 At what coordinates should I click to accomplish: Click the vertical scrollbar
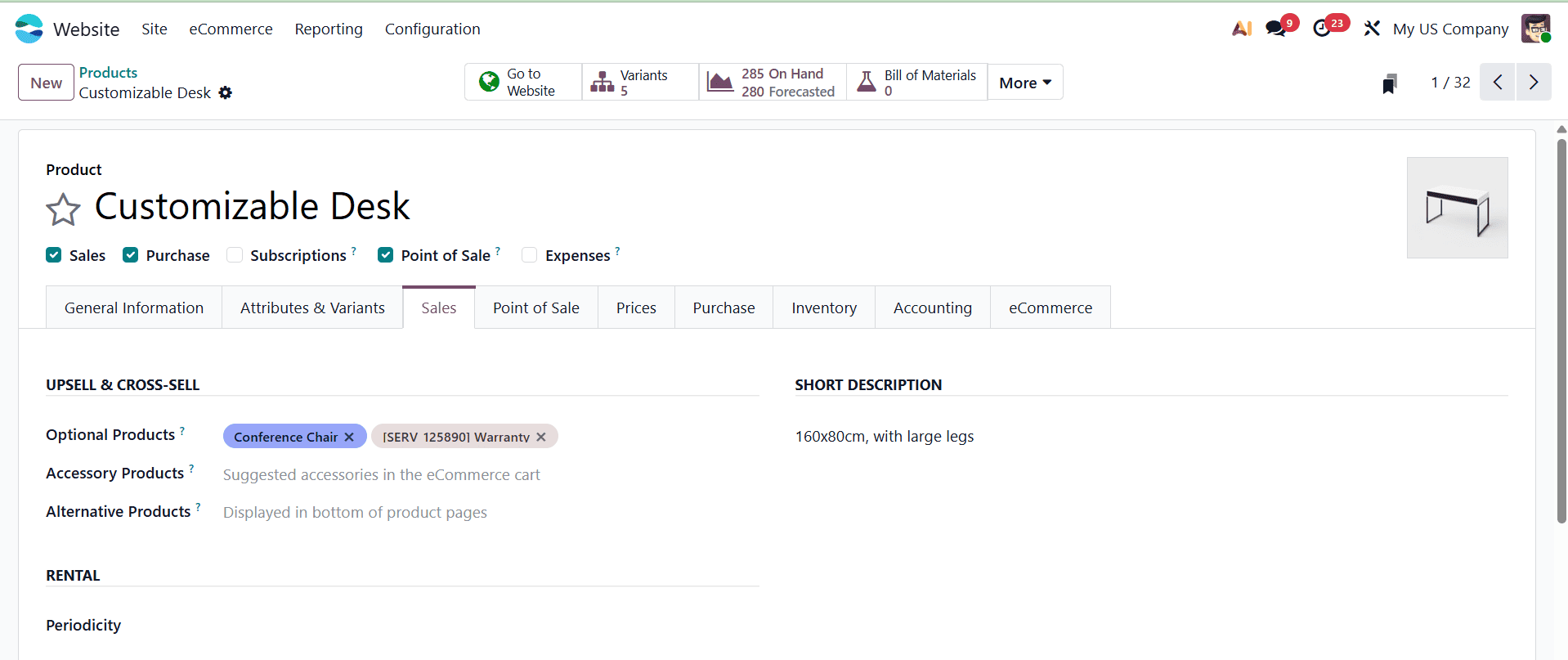coord(1561,331)
